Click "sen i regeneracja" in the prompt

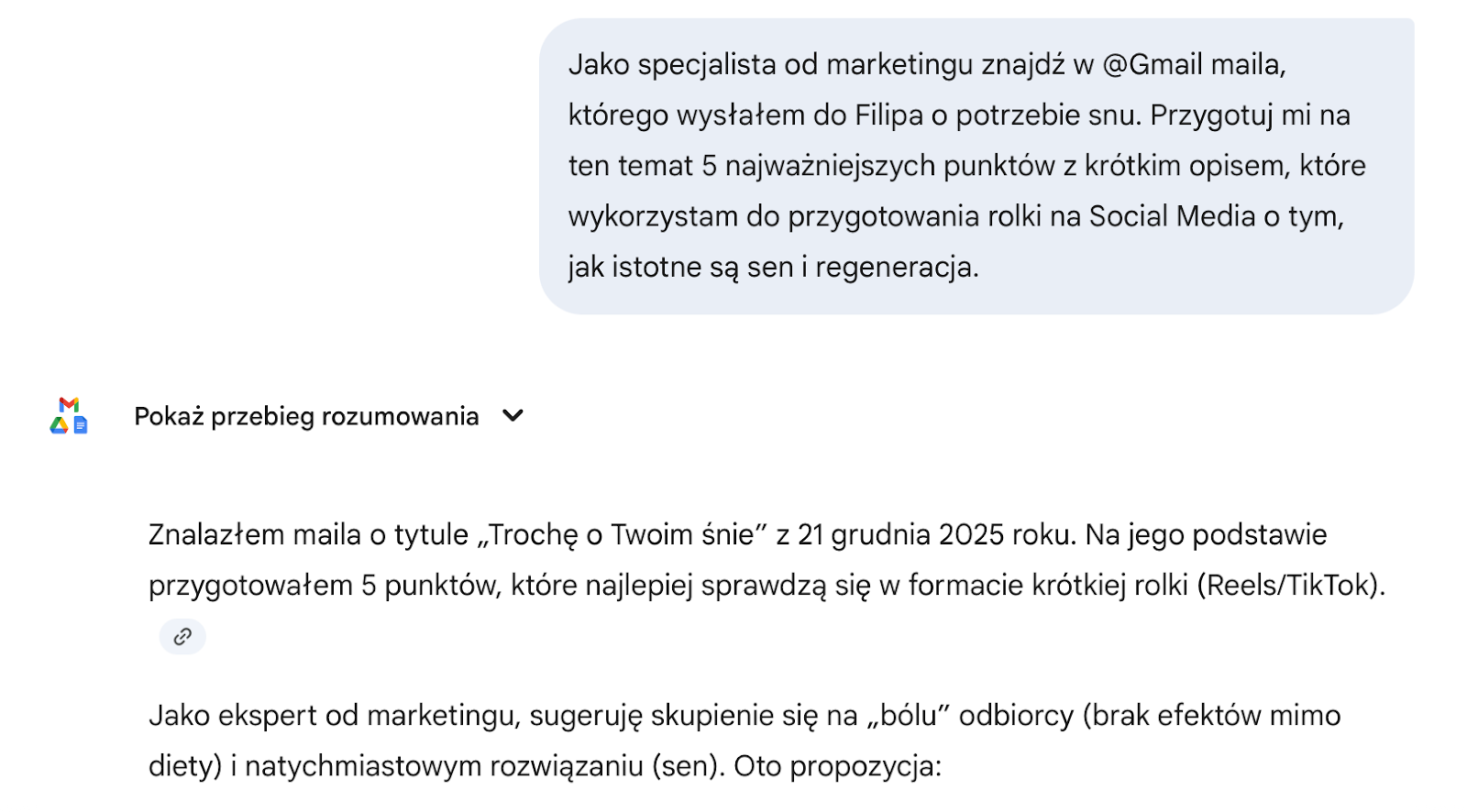860,267
